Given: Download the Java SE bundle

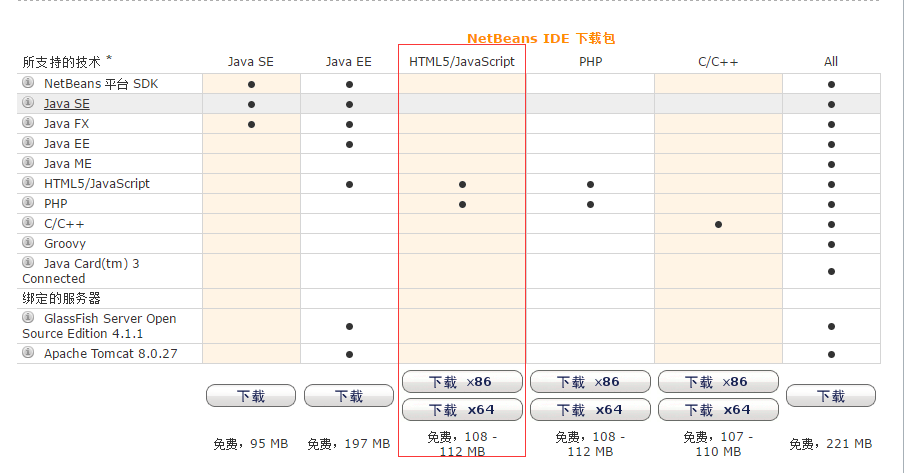Looking at the screenshot, I should (251, 396).
